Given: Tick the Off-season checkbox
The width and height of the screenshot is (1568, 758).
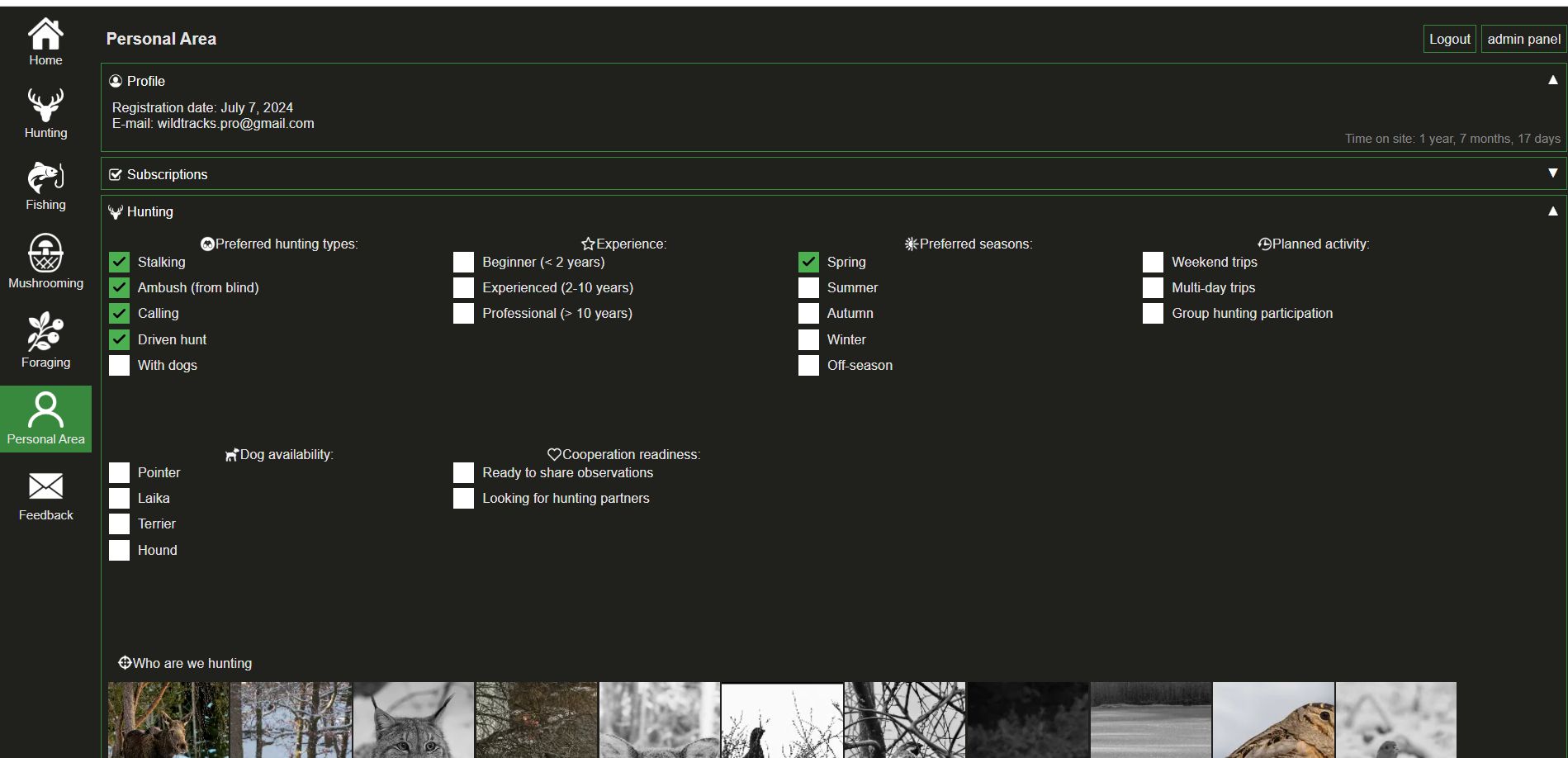Looking at the screenshot, I should pyautogui.click(x=808, y=365).
